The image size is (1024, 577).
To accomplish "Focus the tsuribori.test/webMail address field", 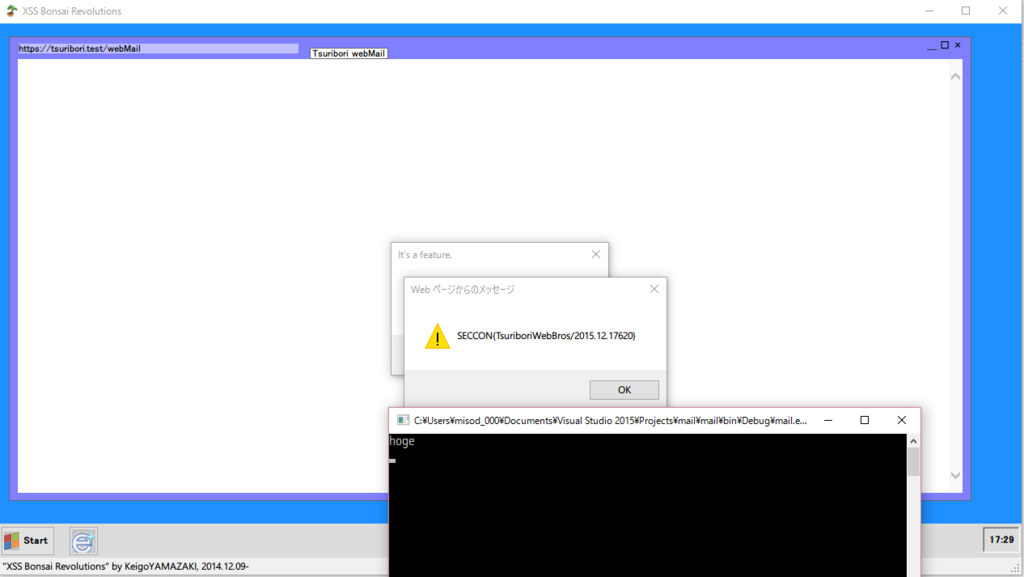I will 158,48.
